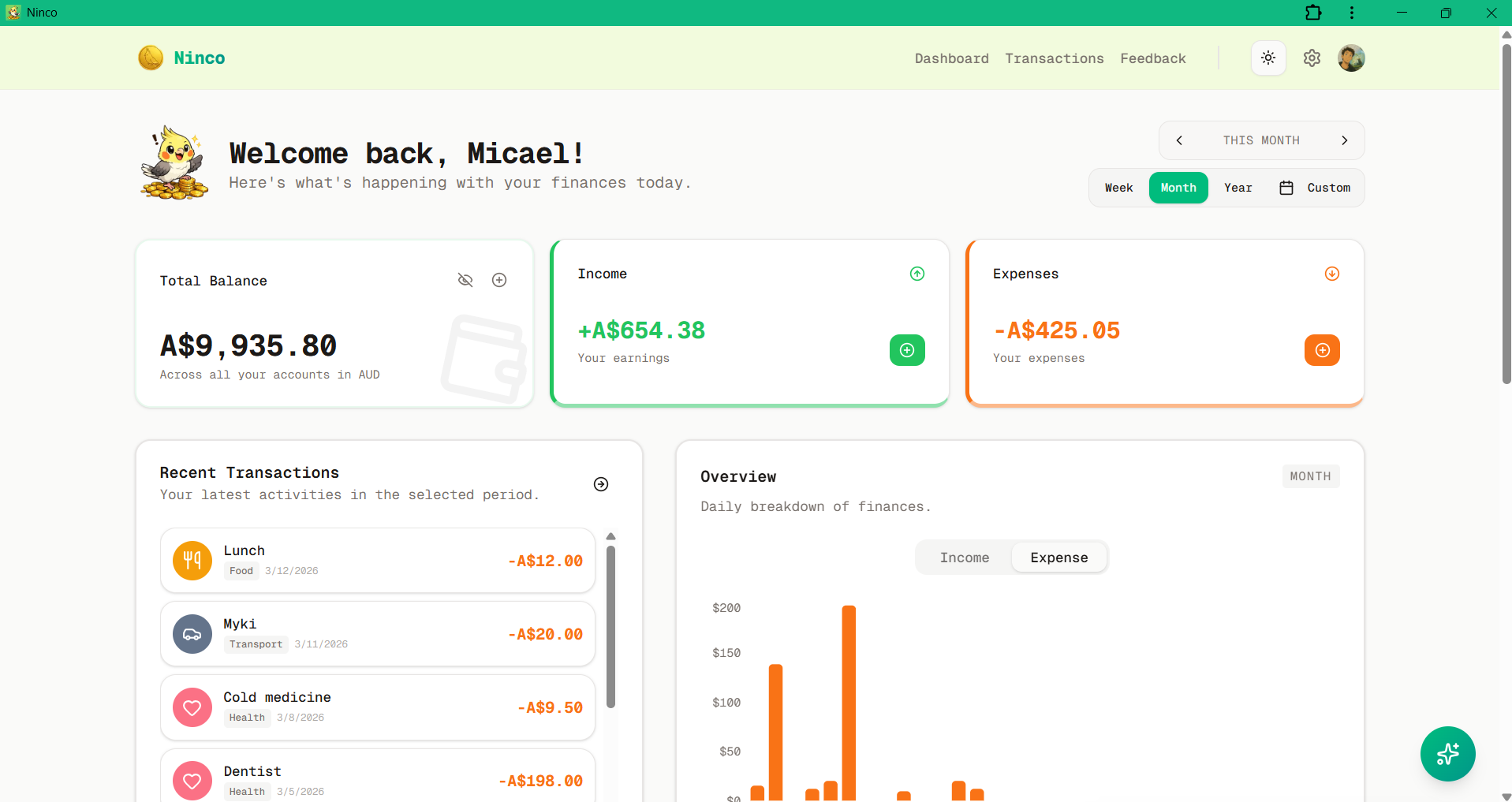Show the Income chart in Overview
This screenshot has width=1512, height=802.
tap(964, 558)
